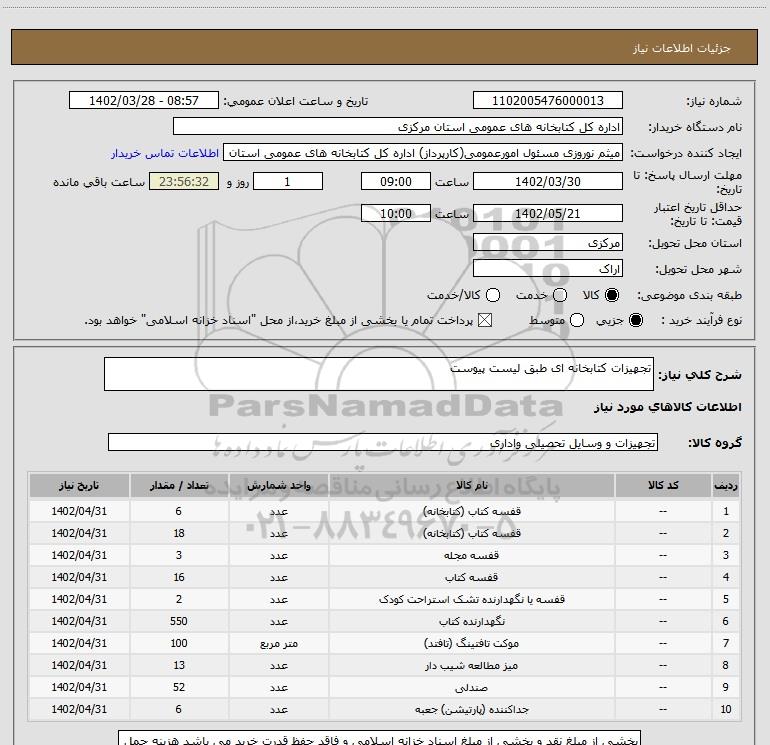Choose the متوسط purchase type radio
770x745 pixels.
[577, 321]
